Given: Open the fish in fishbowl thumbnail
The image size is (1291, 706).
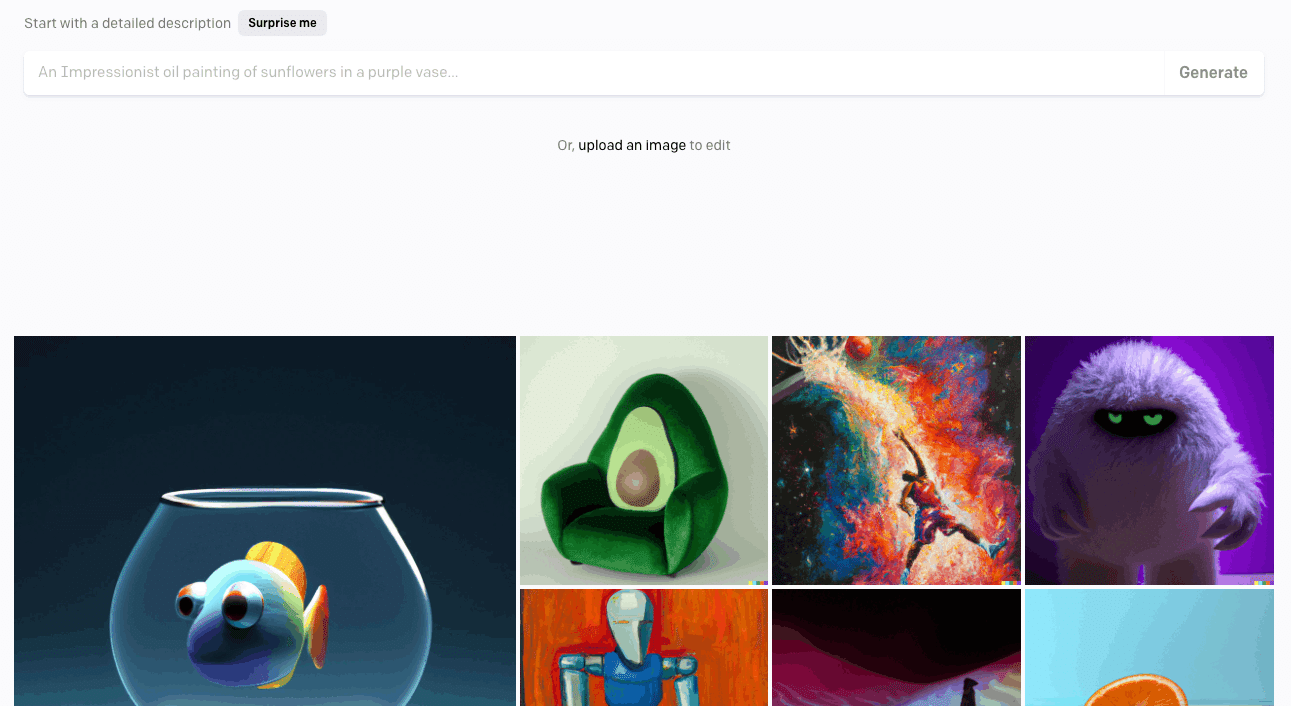Looking at the screenshot, I should (265, 521).
